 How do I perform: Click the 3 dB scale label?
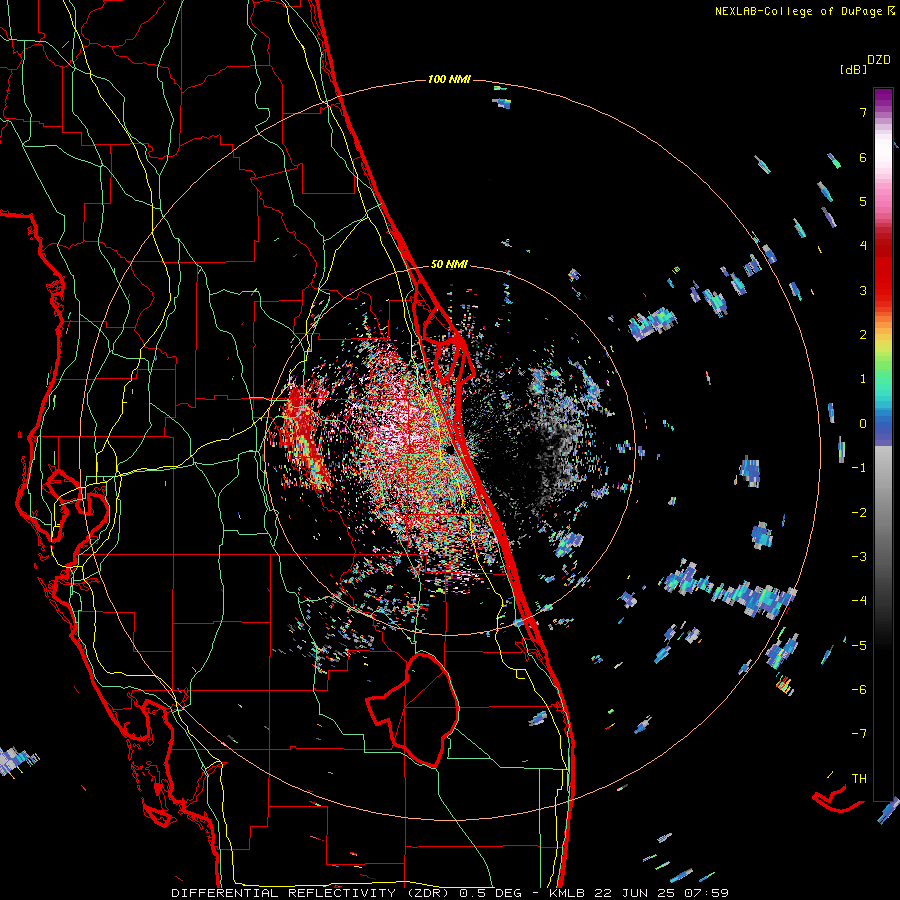pos(863,290)
